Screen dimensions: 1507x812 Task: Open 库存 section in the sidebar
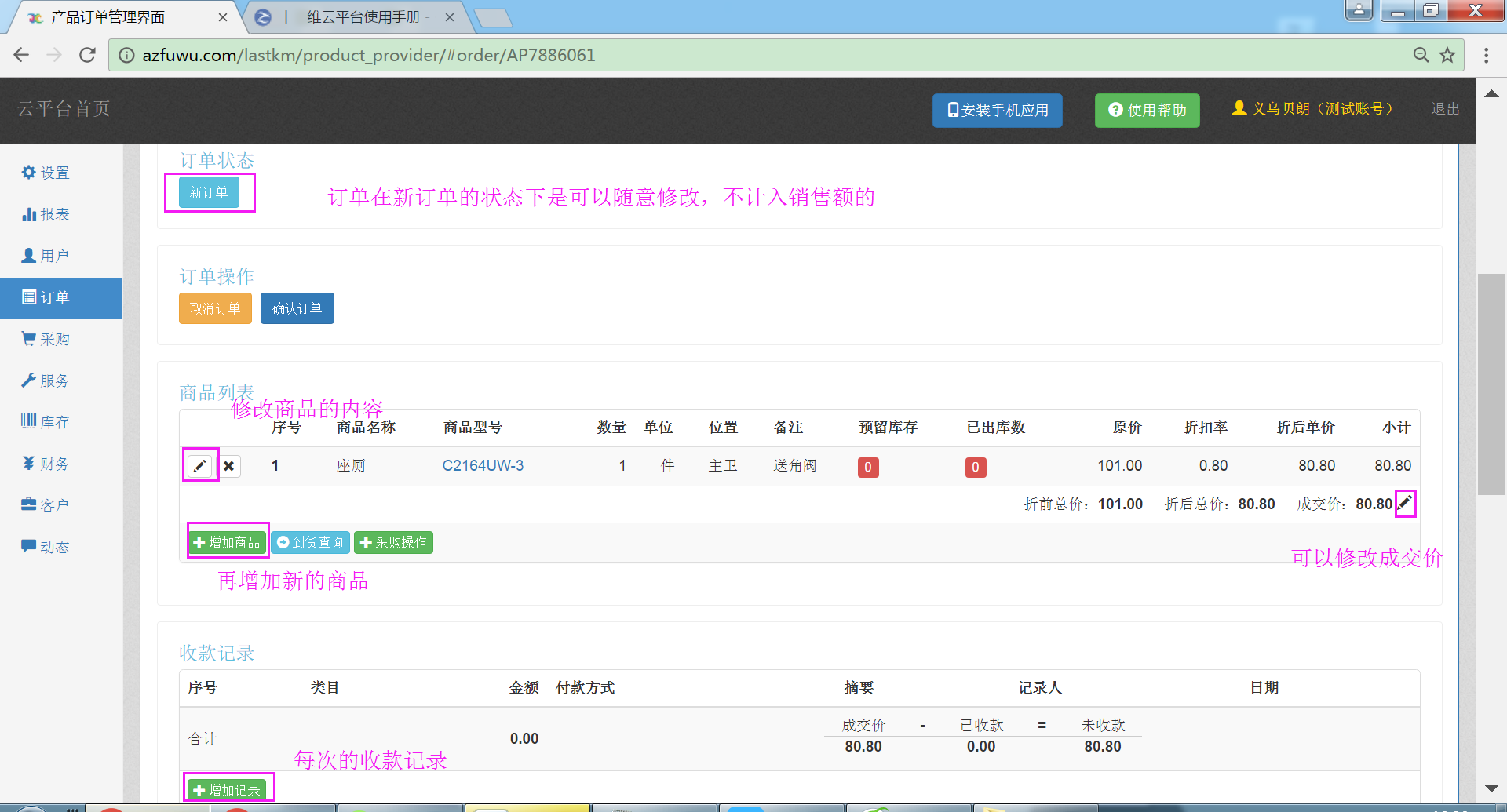point(46,422)
